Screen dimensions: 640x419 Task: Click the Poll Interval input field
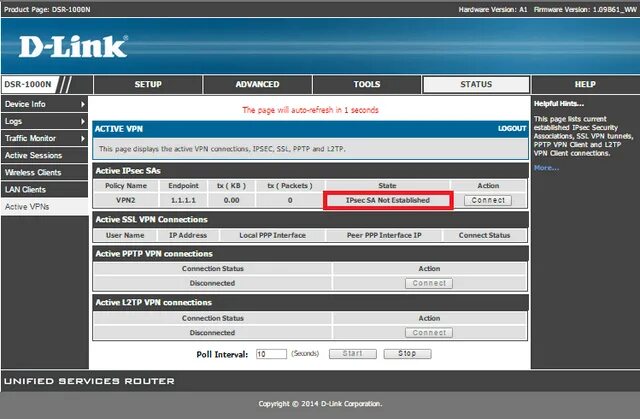pos(271,354)
